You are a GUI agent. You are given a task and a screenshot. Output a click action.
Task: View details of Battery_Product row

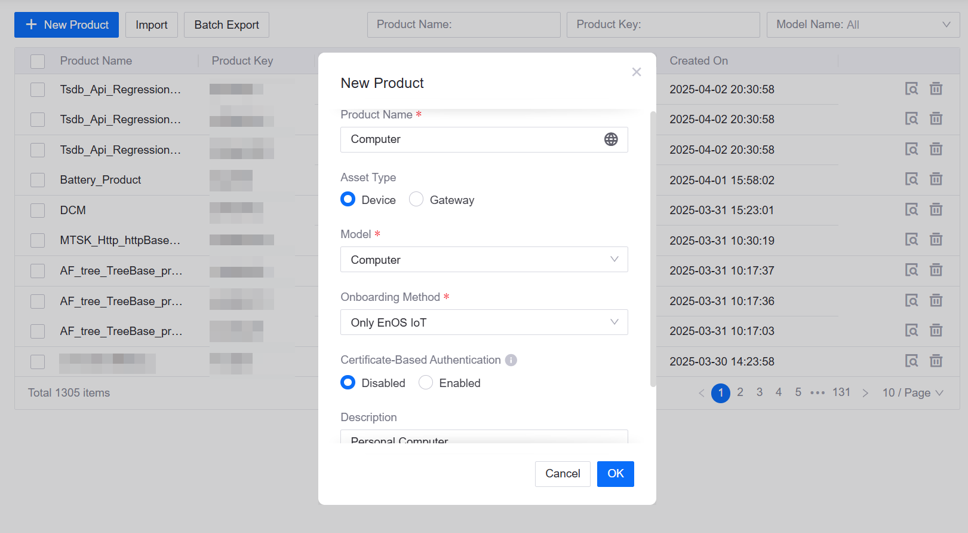pos(911,180)
